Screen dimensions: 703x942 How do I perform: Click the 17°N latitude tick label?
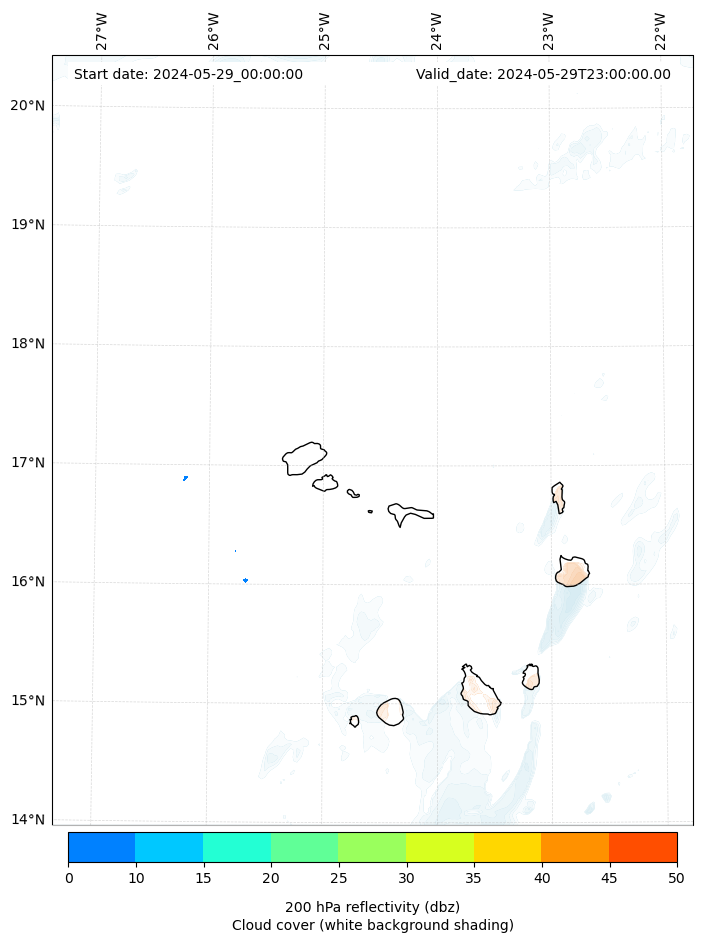pos(27,463)
